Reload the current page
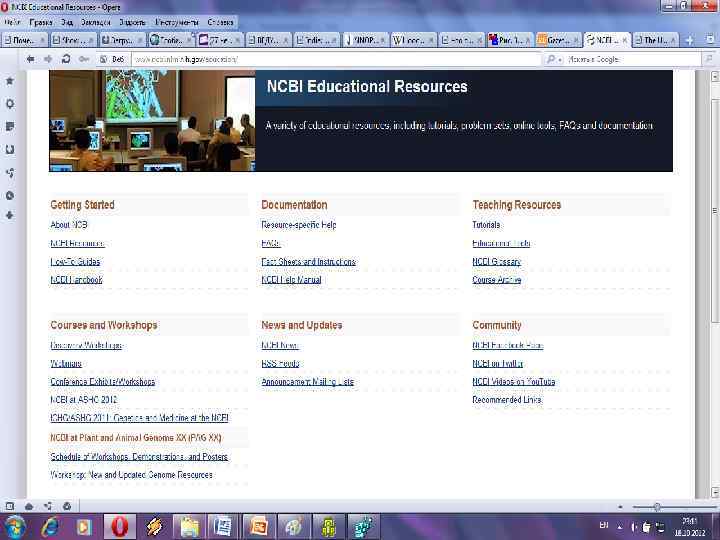The image size is (720, 540). click(66, 59)
